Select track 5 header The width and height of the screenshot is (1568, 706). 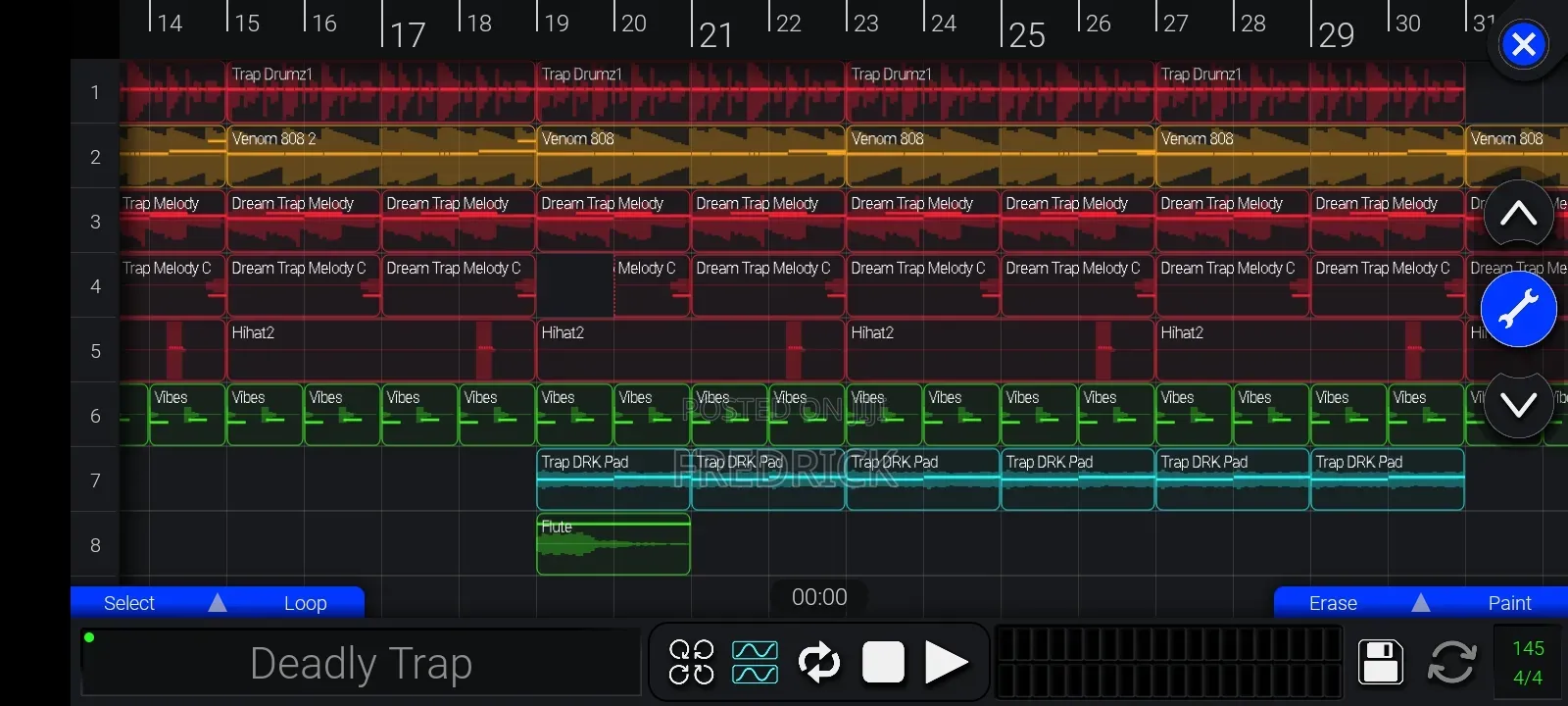[x=95, y=351]
